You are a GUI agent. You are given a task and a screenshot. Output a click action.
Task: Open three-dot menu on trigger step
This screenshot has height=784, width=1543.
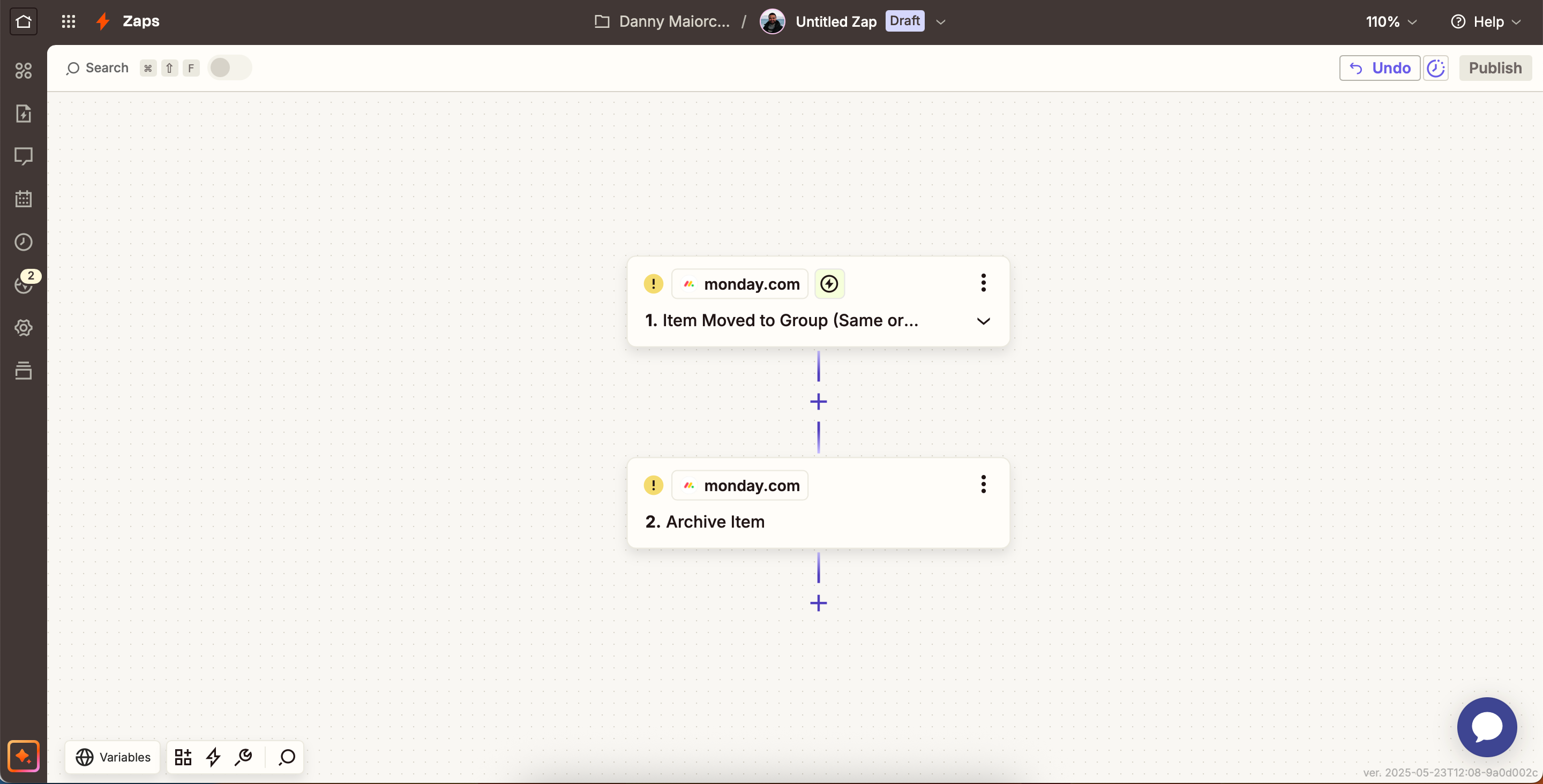[983, 283]
